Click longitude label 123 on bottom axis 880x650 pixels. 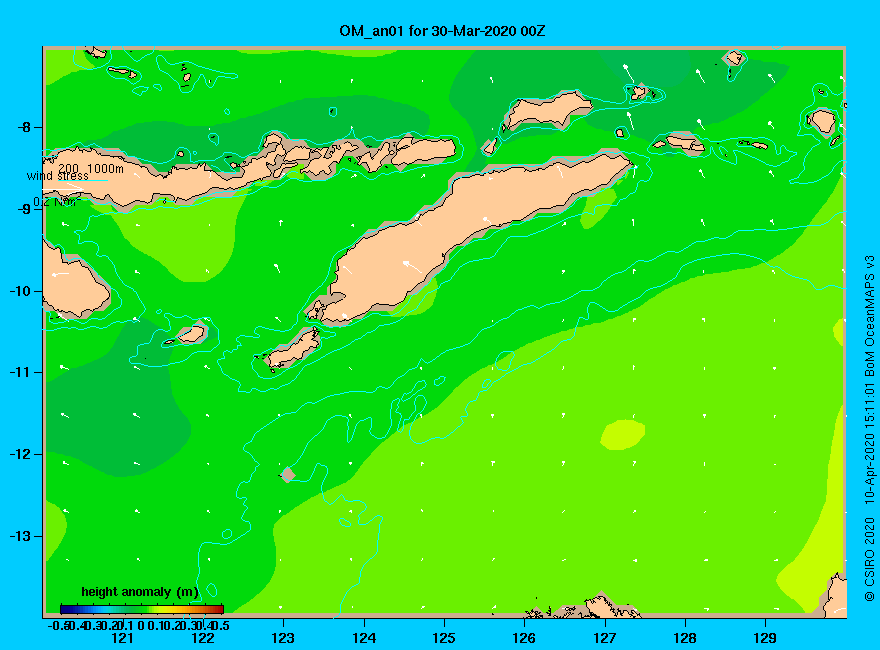(x=283, y=638)
